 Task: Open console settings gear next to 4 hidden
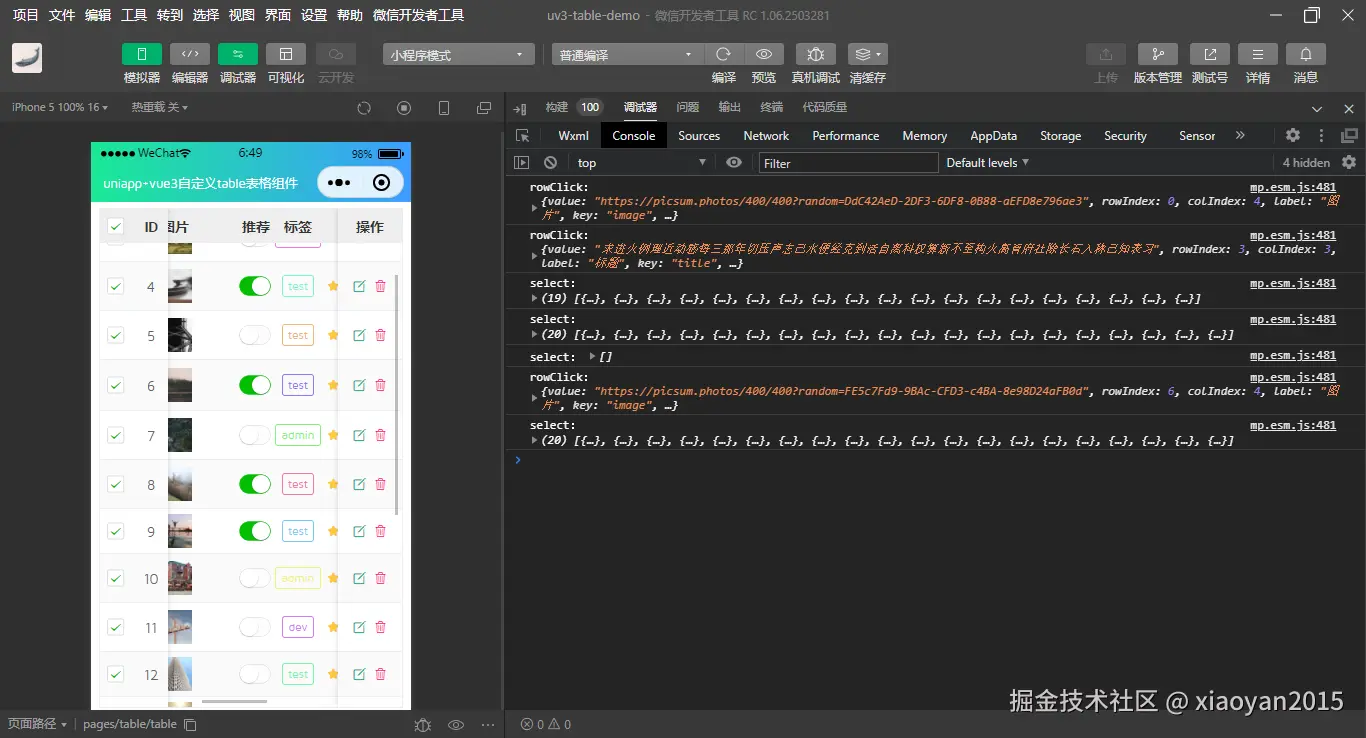tap(1349, 162)
